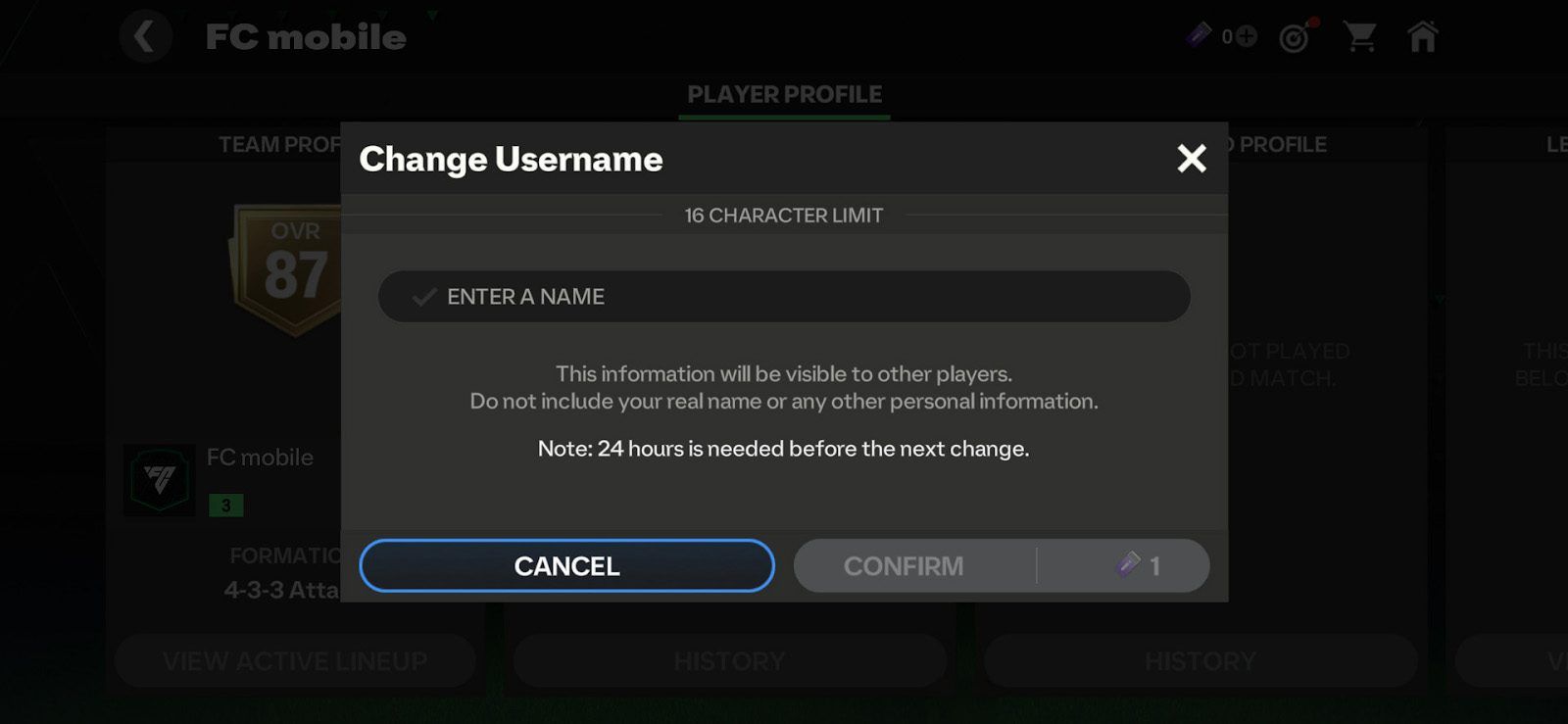
Task: Click the View Active Lineup button
Action: (295, 661)
